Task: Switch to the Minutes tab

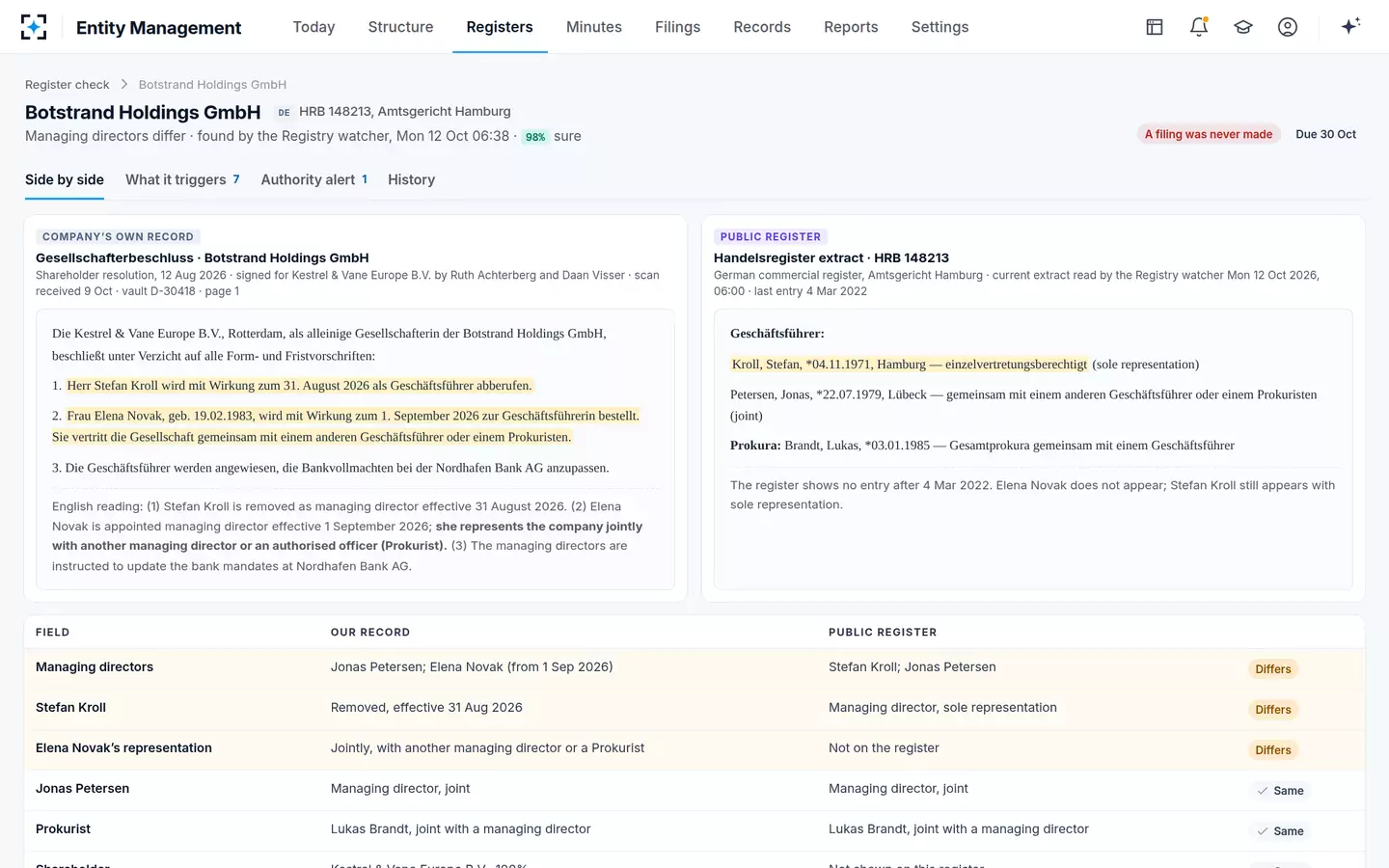Action: pyautogui.click(x=594, y=27)
